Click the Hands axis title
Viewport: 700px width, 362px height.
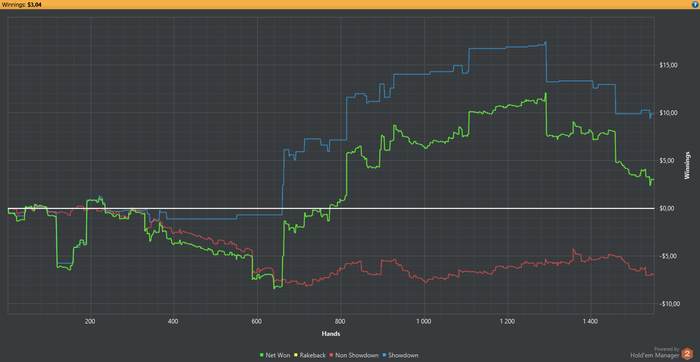pos(330,333)
